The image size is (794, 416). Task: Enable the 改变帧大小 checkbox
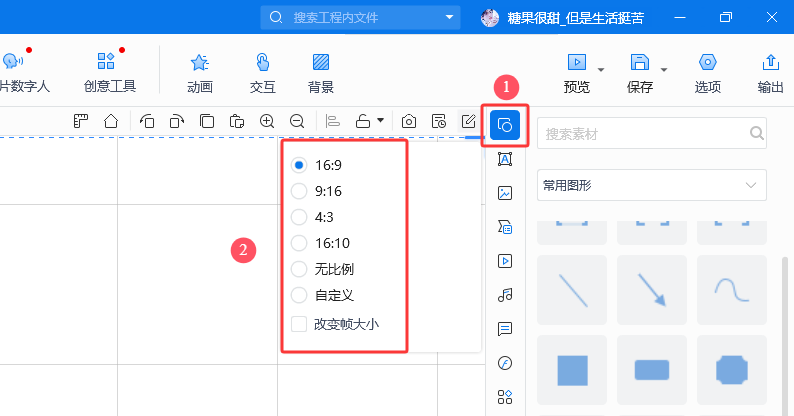pos(298,324)
